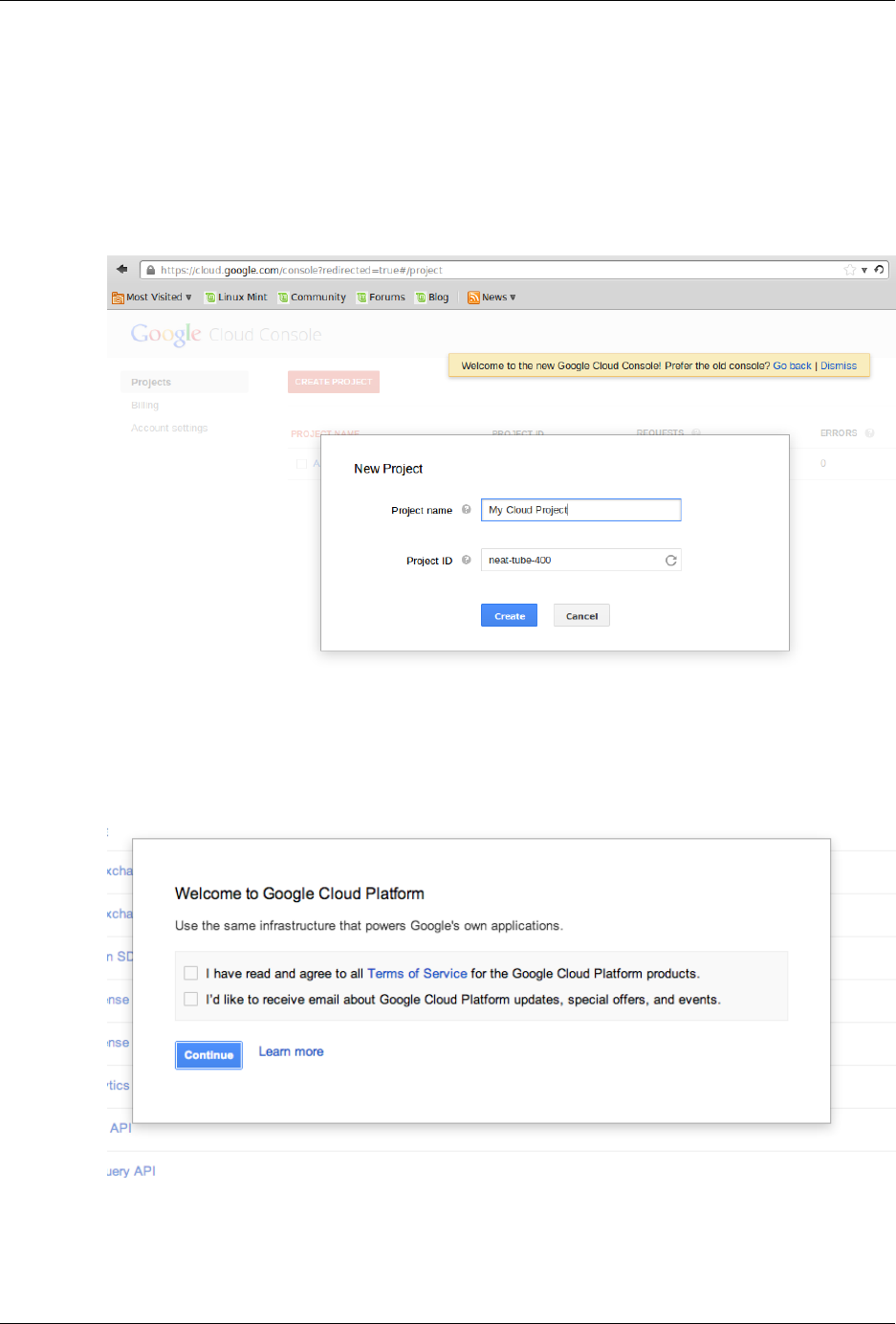Open the Forums bookmark
Viewport: 896px width, 1324px height.
click(x=381, y=298)
